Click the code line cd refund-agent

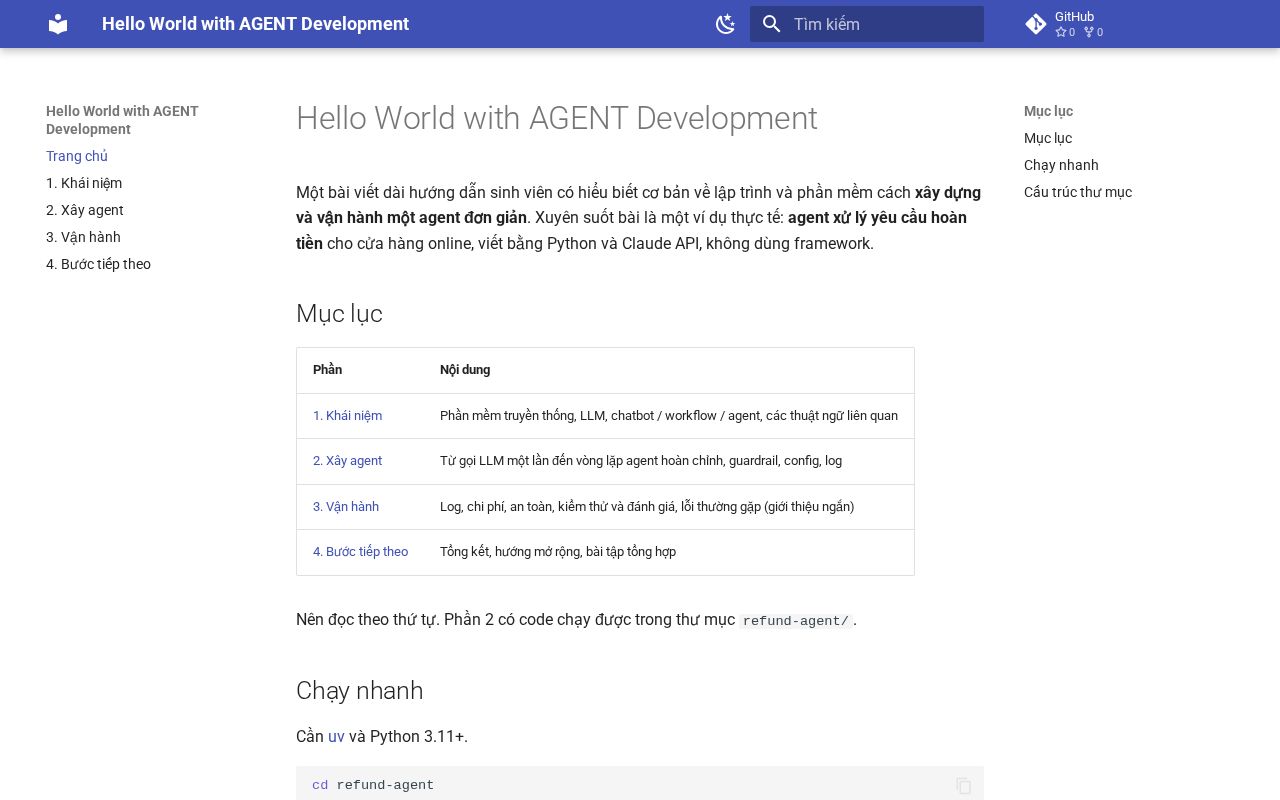pyautogui.click(x=373, y=786)
